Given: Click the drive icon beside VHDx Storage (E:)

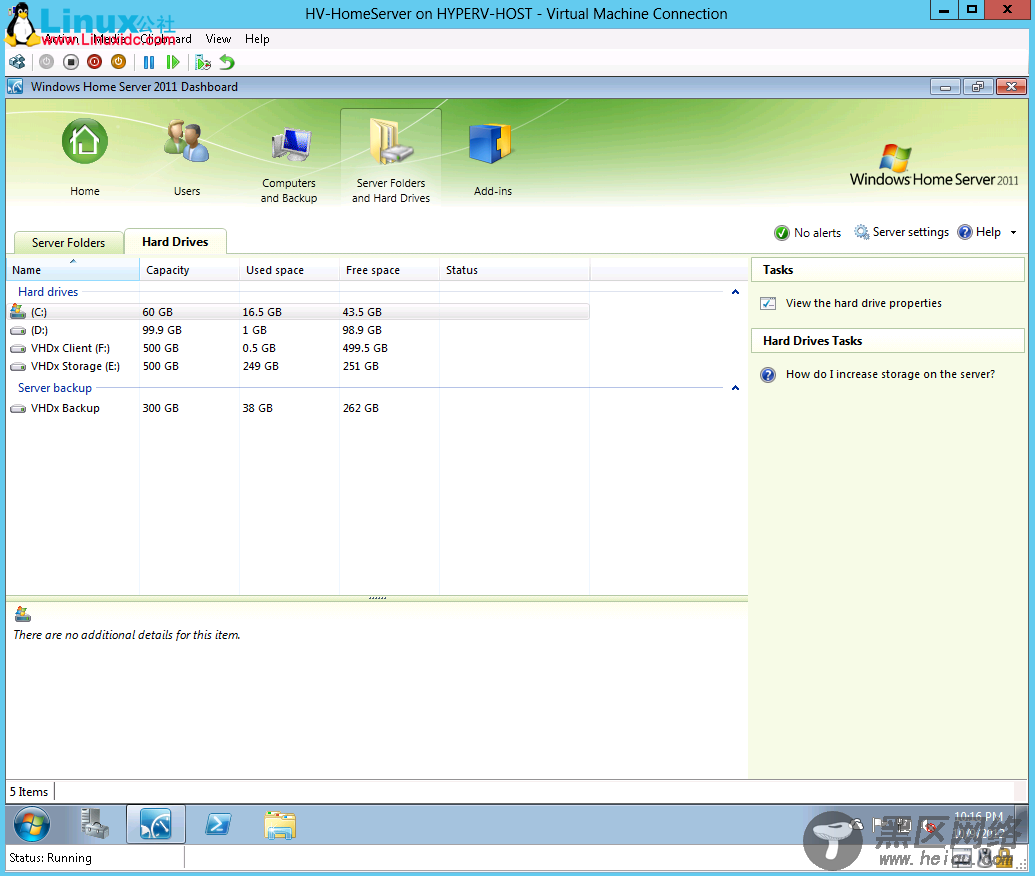Looking at the screenshot, I should point(18,366).
